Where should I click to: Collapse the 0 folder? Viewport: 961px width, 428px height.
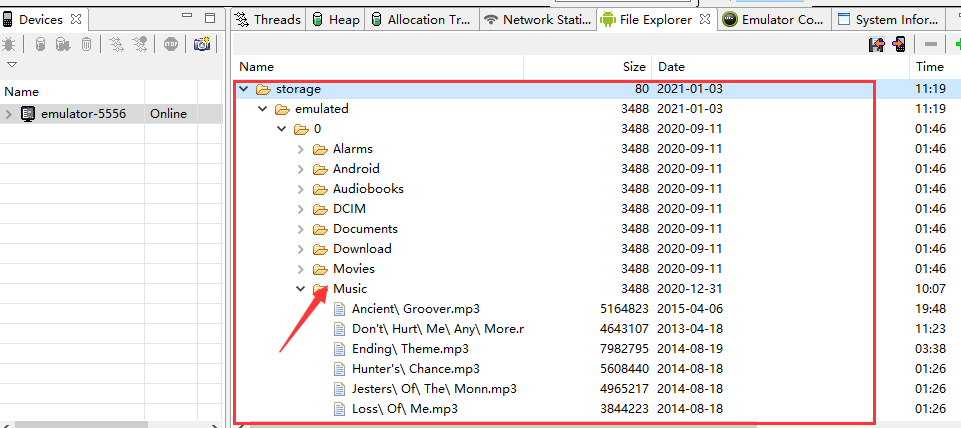281,129
